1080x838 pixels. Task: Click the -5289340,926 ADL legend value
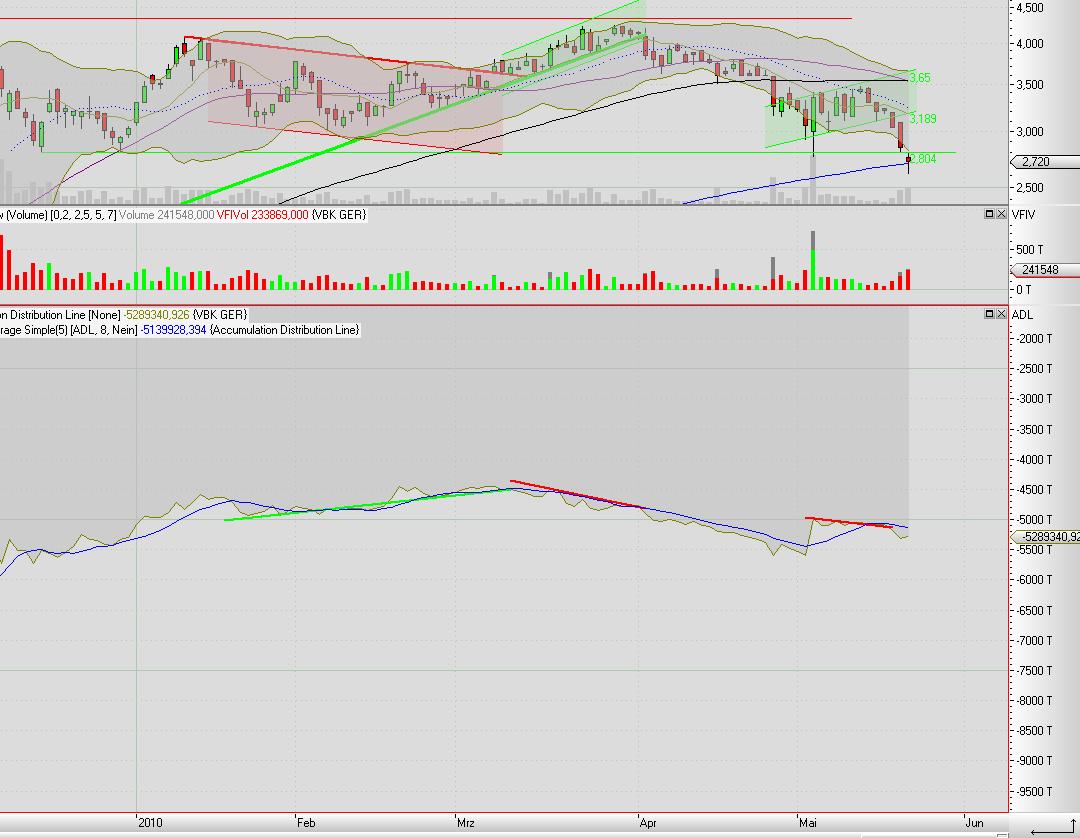[x=156, y=315]
